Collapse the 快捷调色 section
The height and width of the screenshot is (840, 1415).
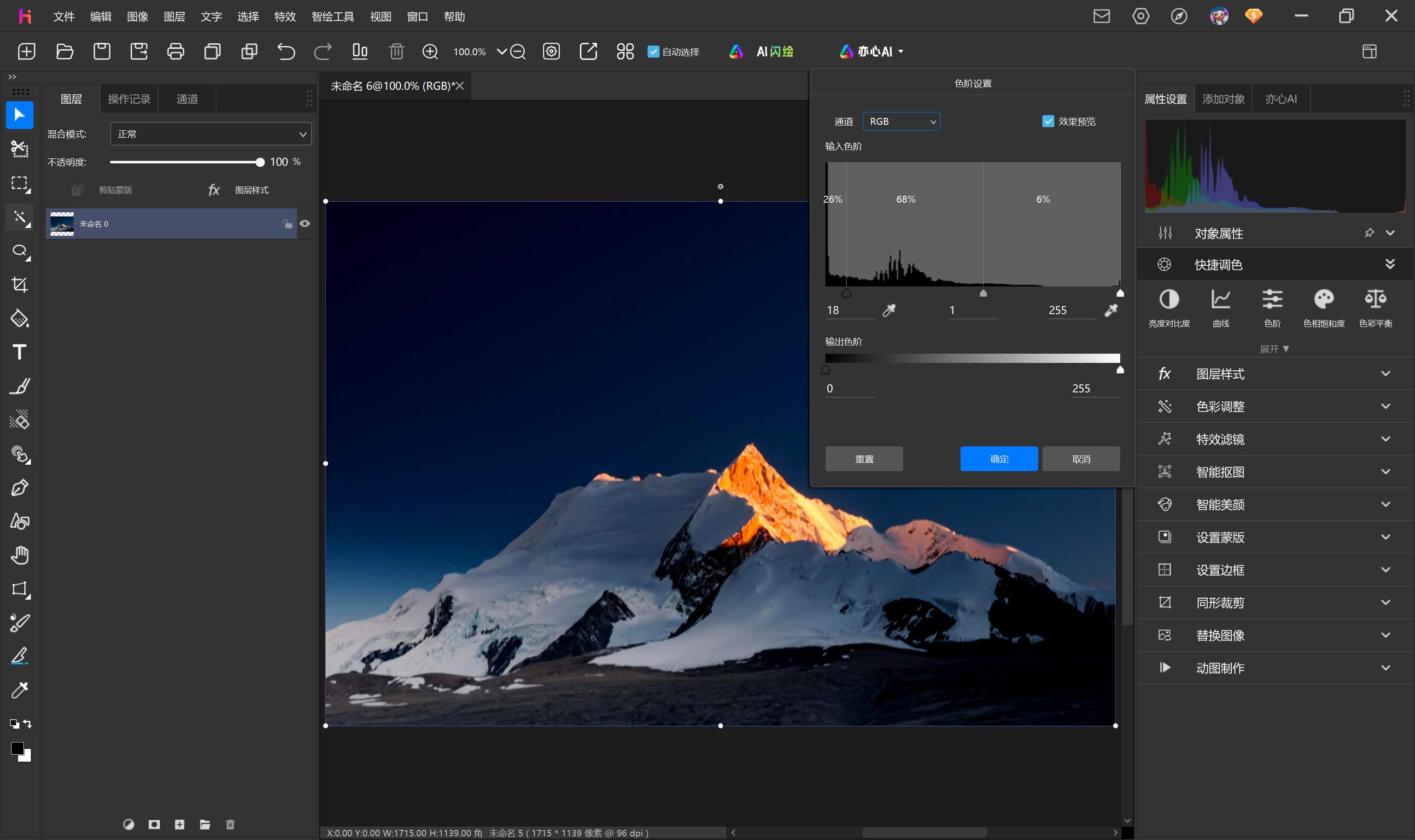pyautogui.click(x=1390, y=264)
